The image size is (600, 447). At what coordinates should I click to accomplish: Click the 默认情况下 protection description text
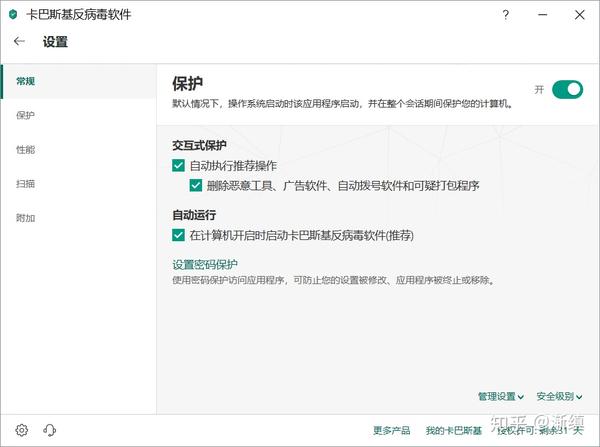point(342,104)
